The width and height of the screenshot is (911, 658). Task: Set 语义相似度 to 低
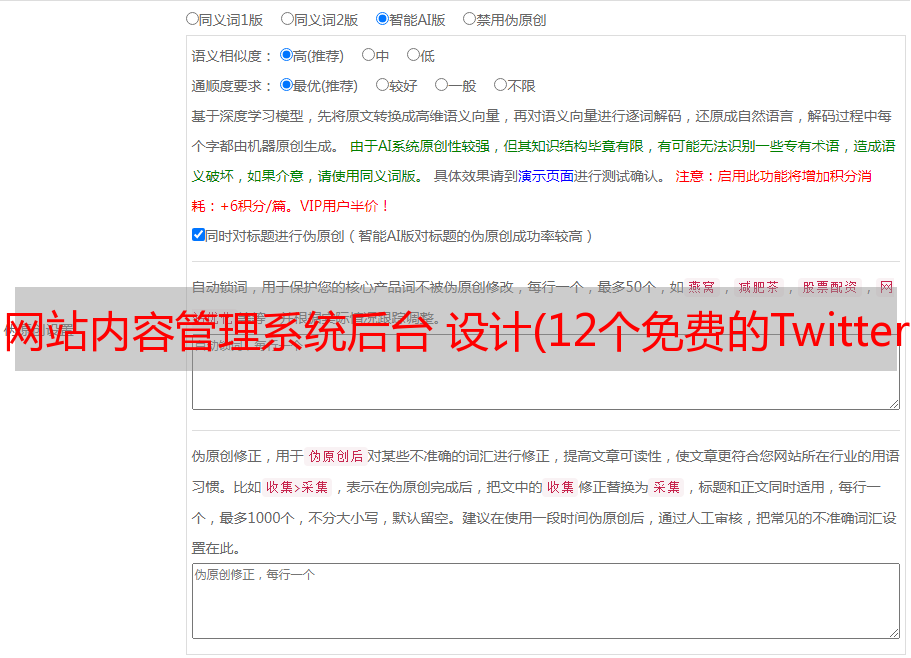(x=413, y=55)
